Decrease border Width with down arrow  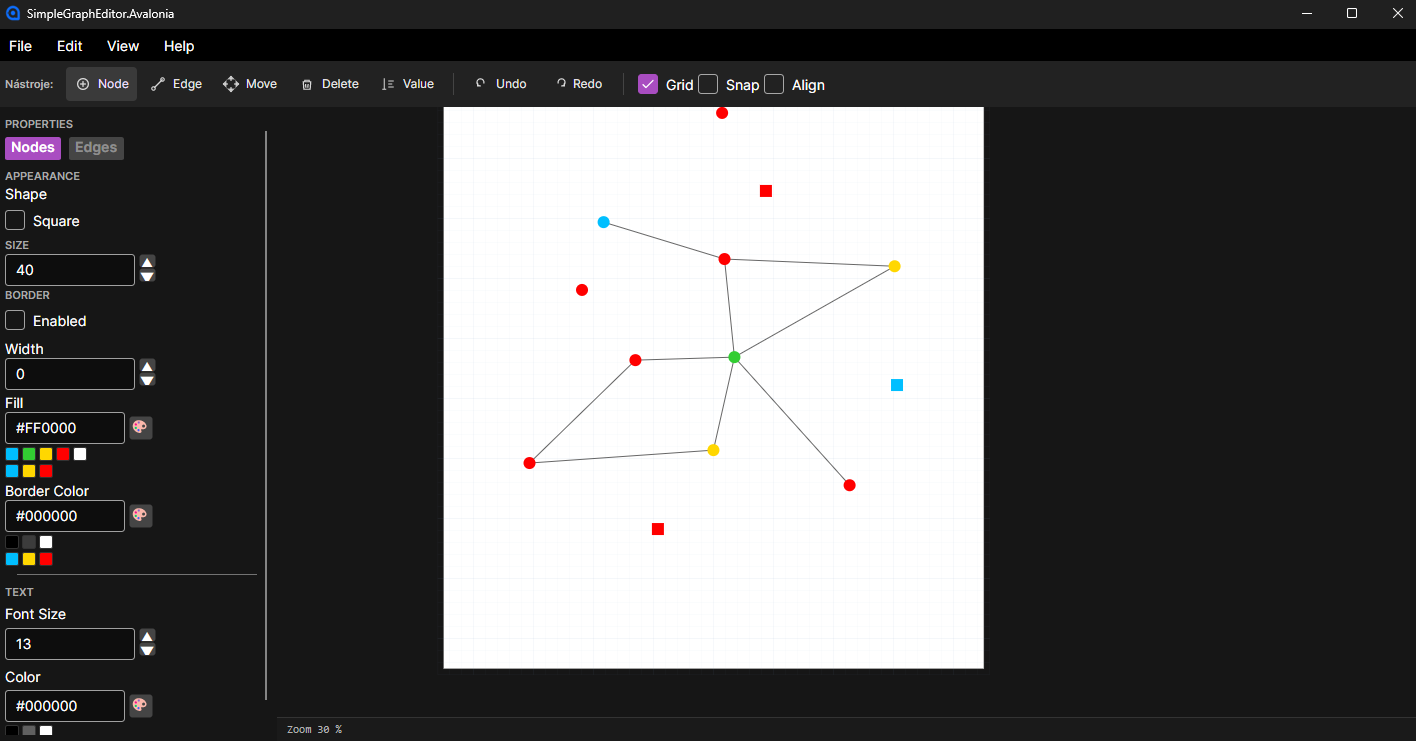(147, 381)
